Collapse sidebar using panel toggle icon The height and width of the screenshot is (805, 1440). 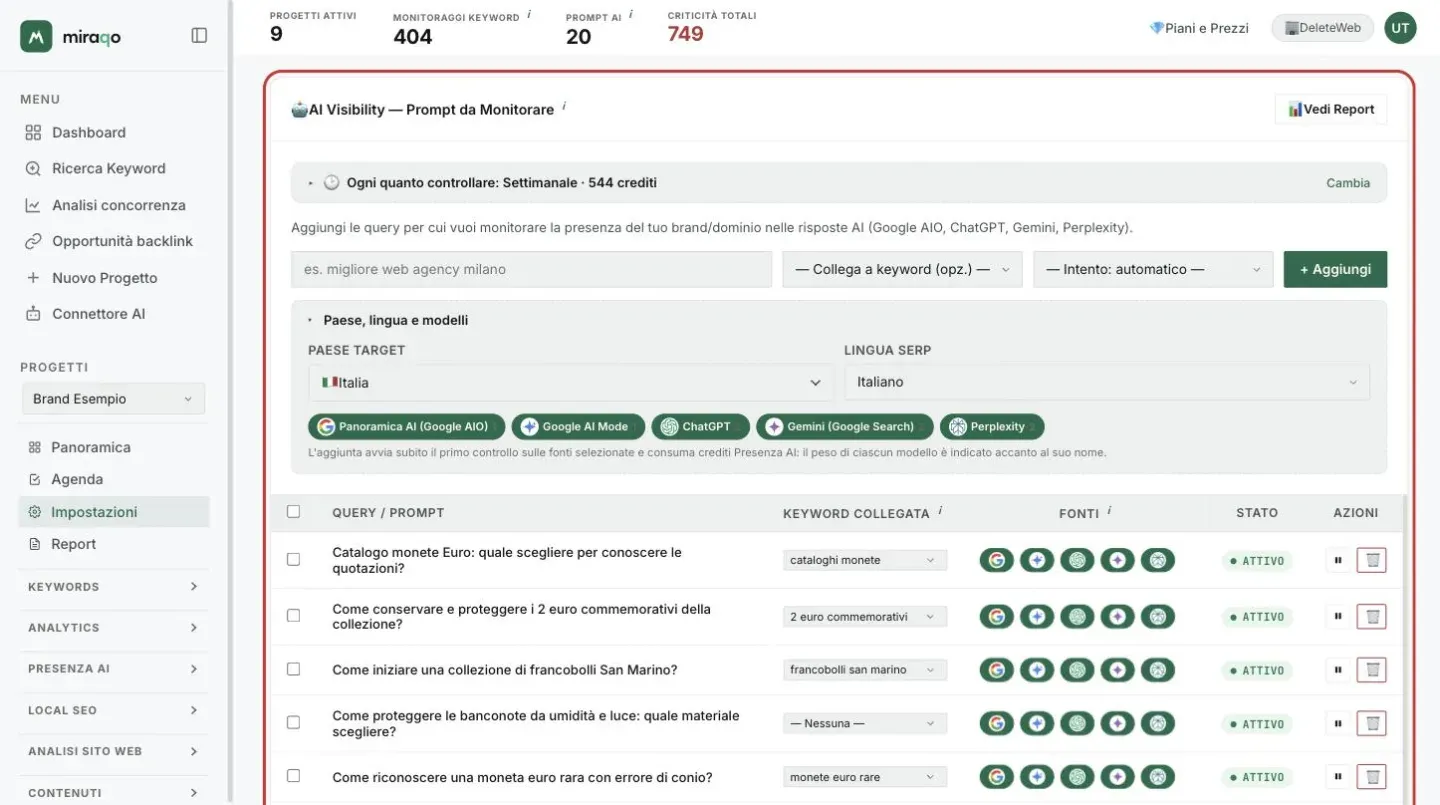tap(199, 35)
